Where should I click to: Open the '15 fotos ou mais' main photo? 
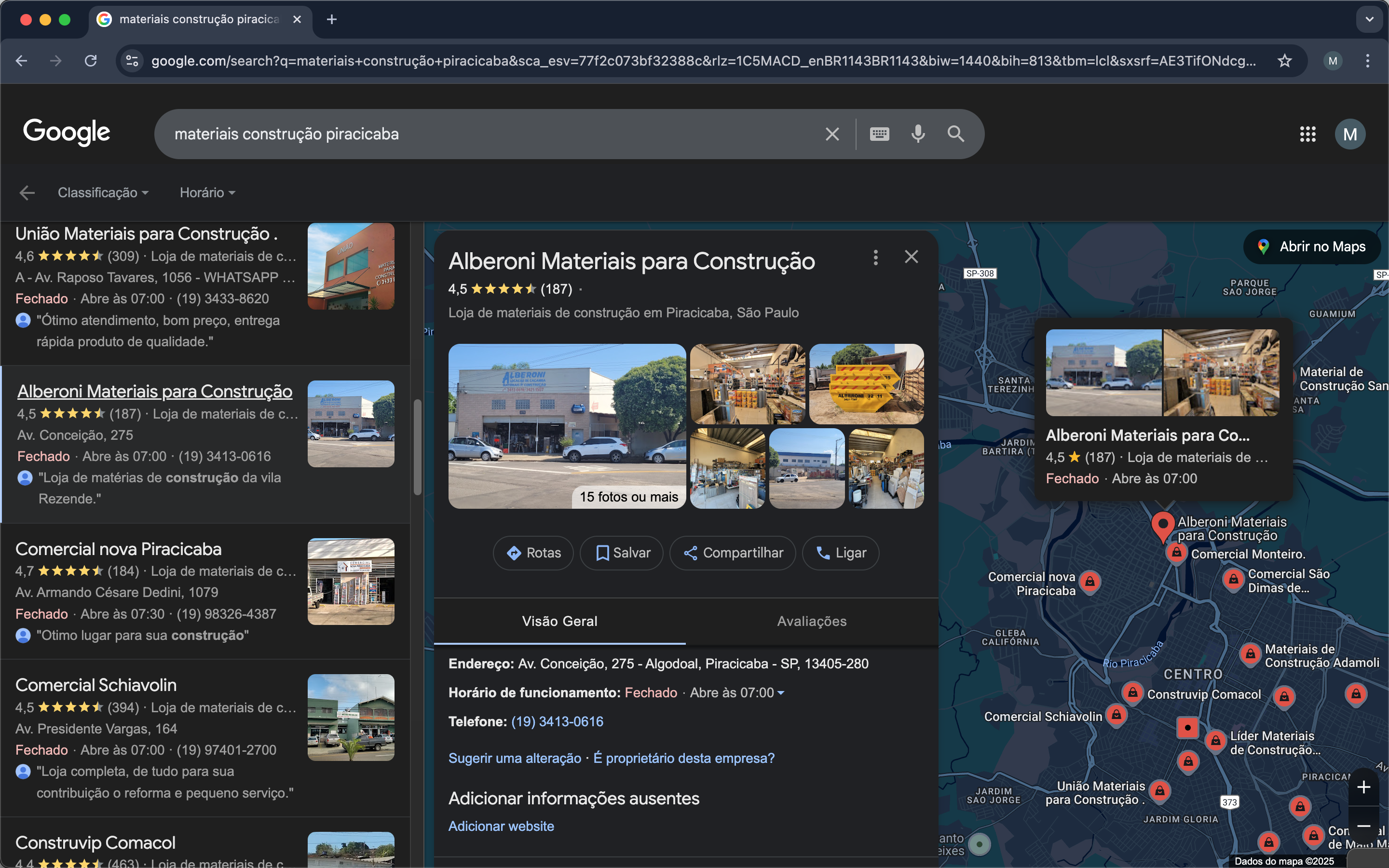point(567,426)
